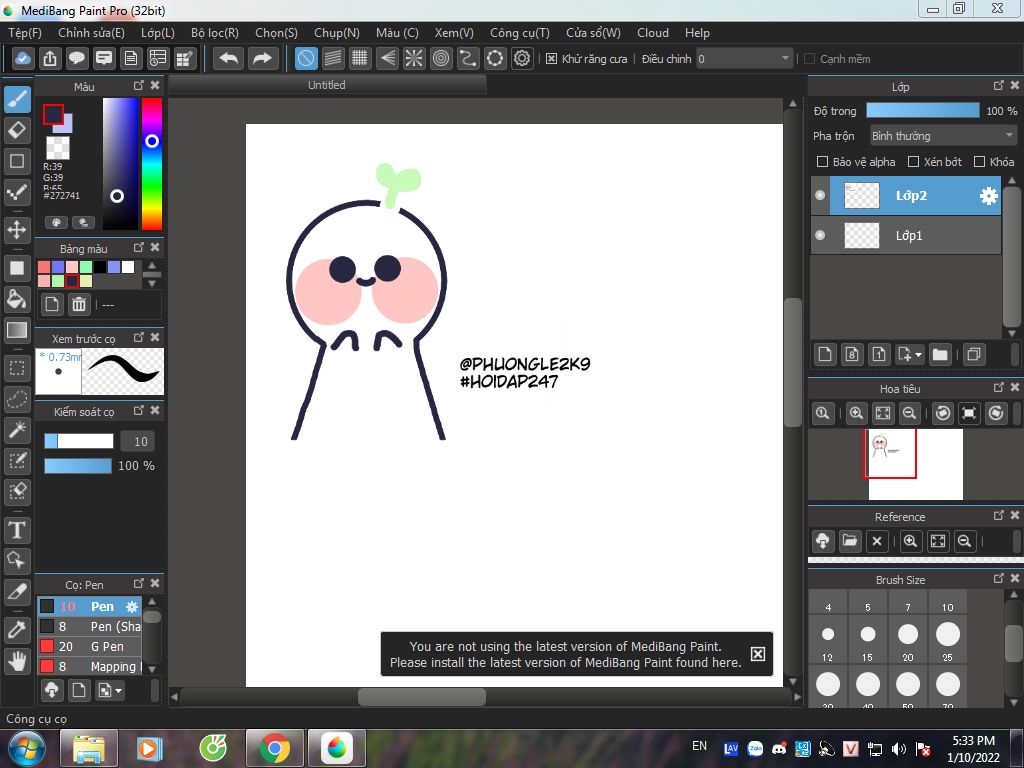Select the Lasso tool
1024x768 pixels.
click(x=18, y=399)
